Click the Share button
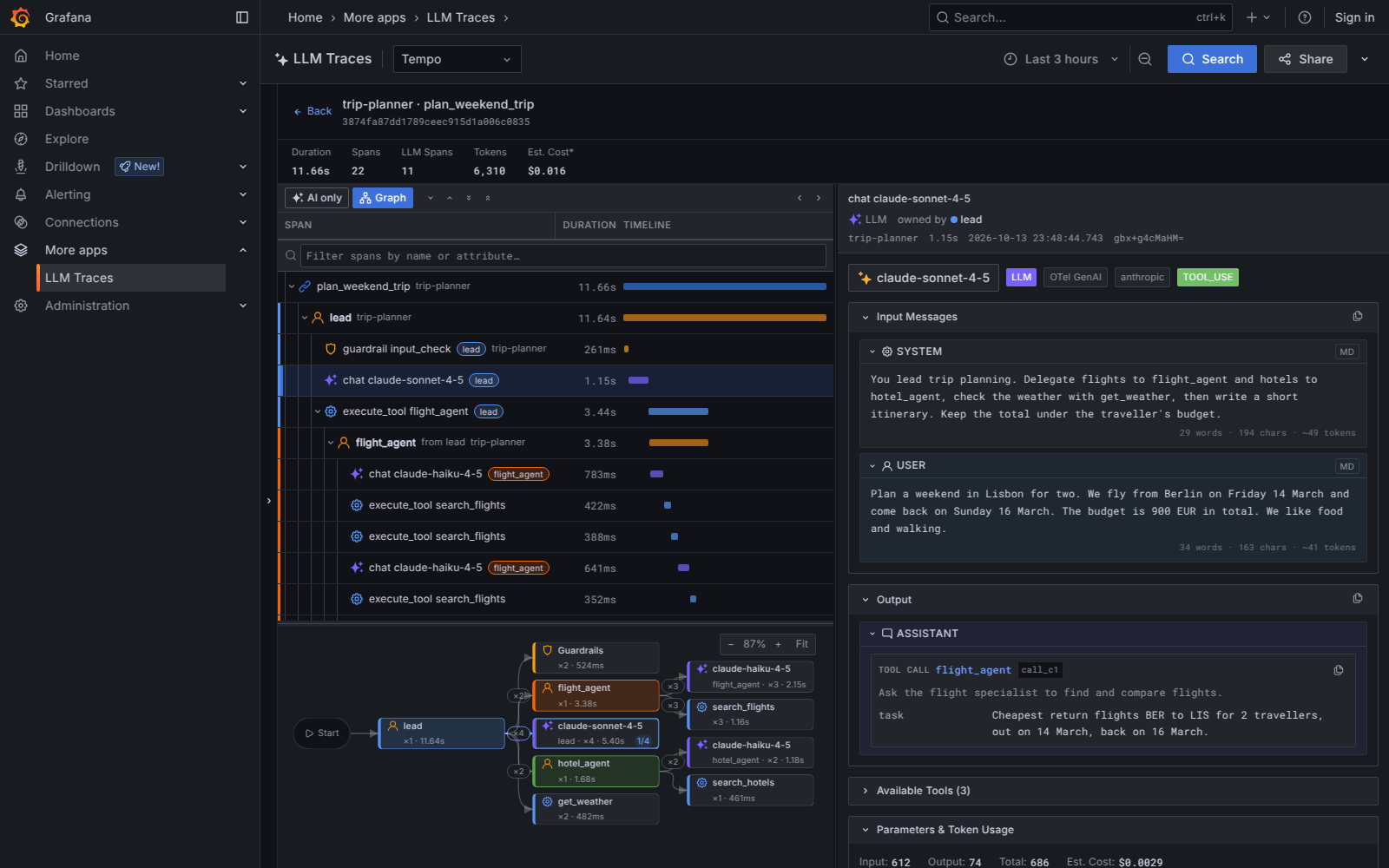1389x868 pixels. coord(1305,59)
